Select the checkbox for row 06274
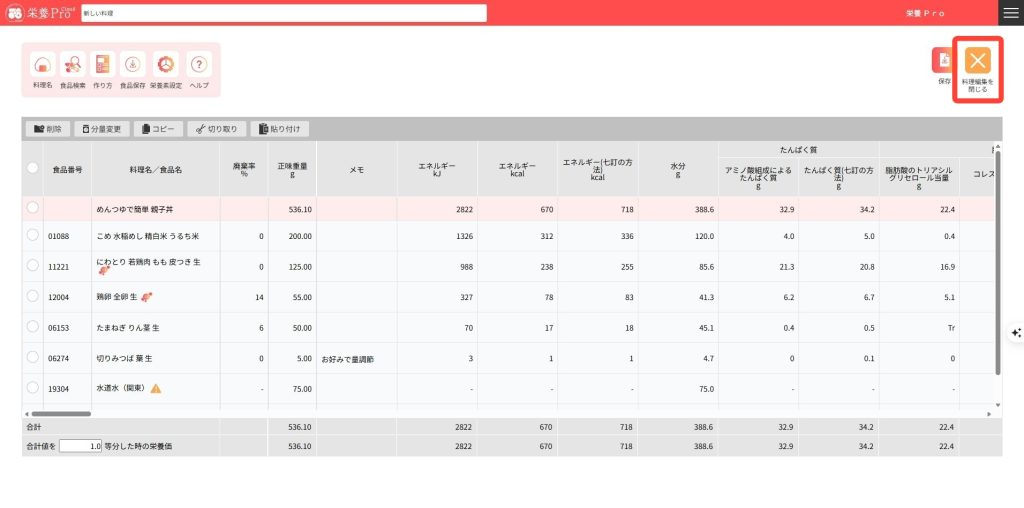The image size is (1024, 508). pyautogui.click(x=33, y=357)
